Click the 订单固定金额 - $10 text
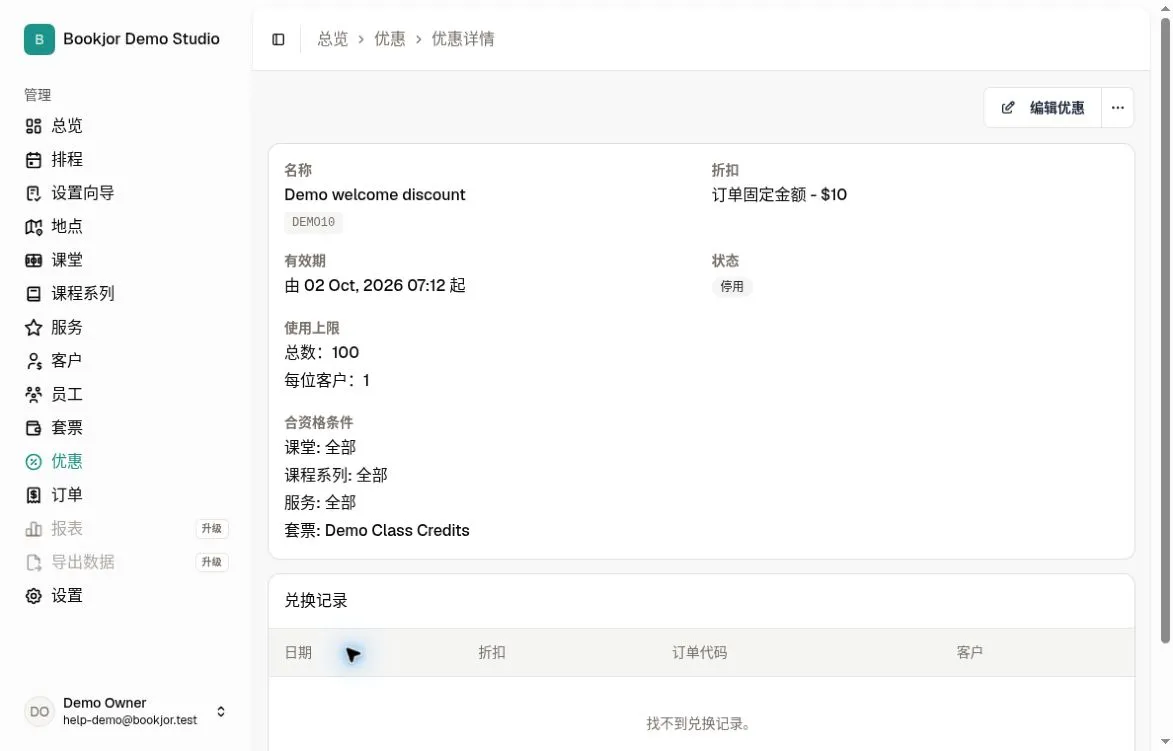The height and width of the screenshot is (751, 1173). coord(780,194)
